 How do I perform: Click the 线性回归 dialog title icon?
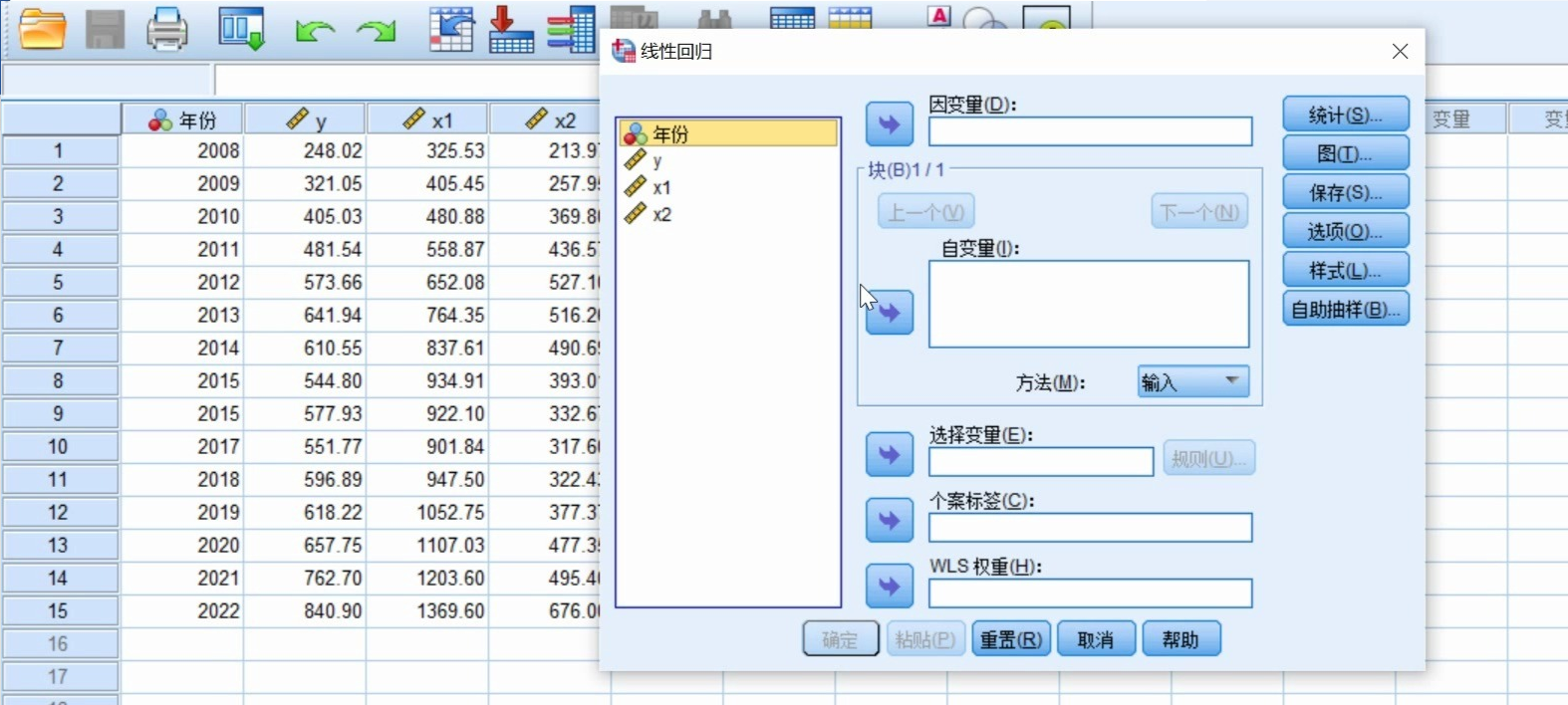[x=624, y=51]
